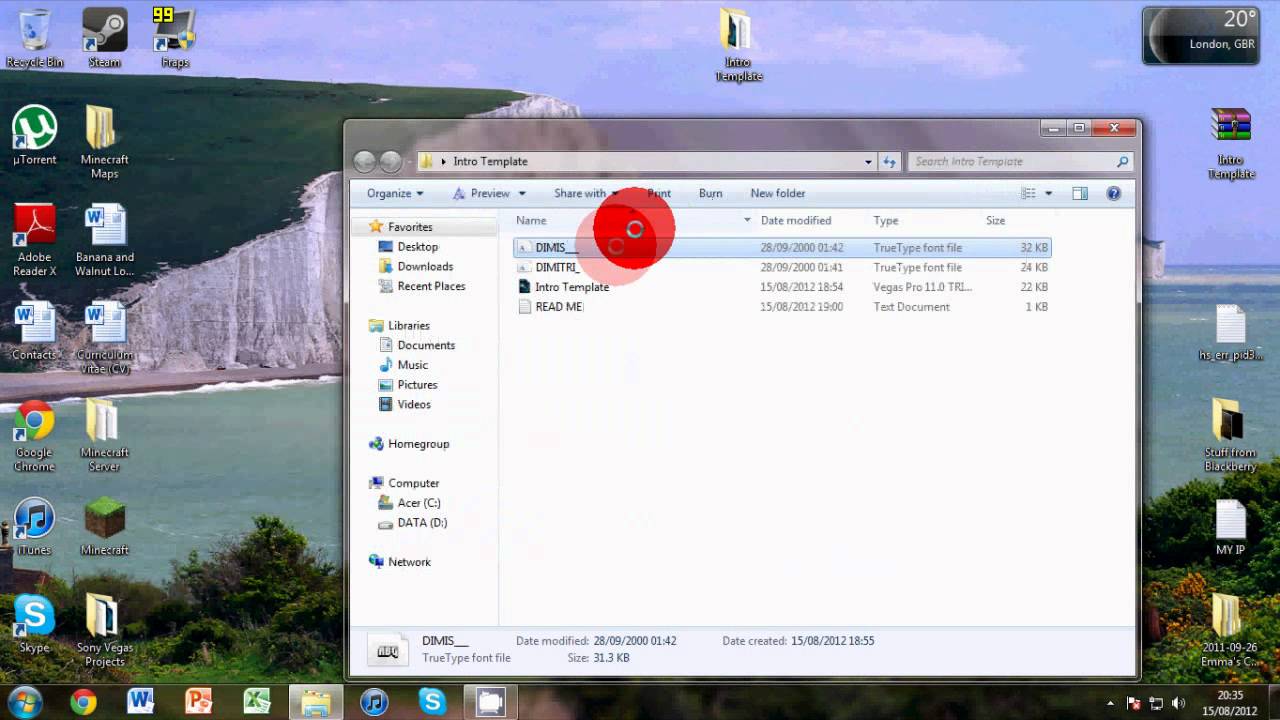Open the Minecraft desktop icon
Screen dimensions: 1280x720
pos(104,526)
